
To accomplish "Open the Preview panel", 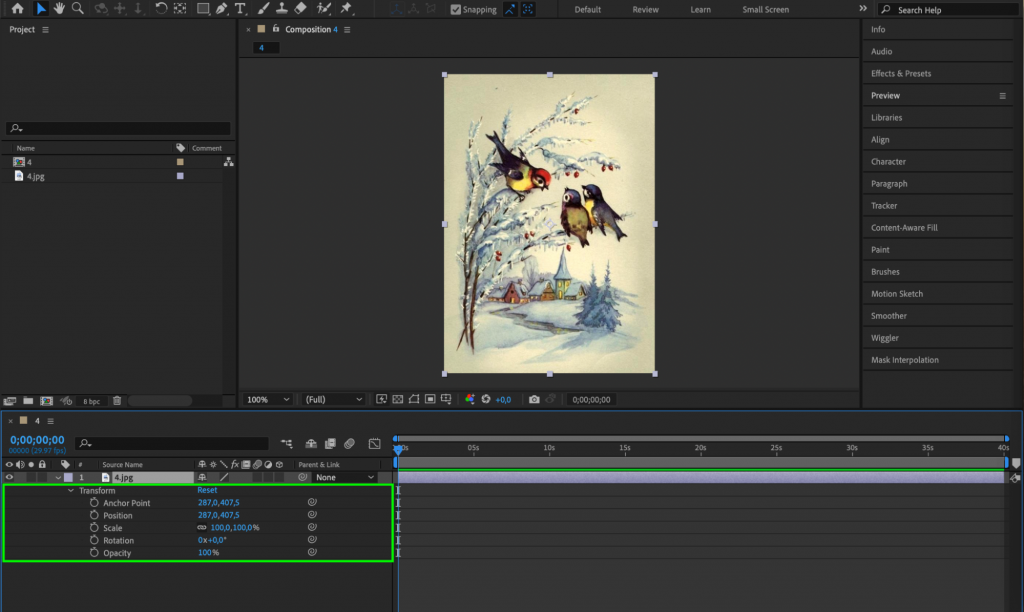I will coord(885,95).
